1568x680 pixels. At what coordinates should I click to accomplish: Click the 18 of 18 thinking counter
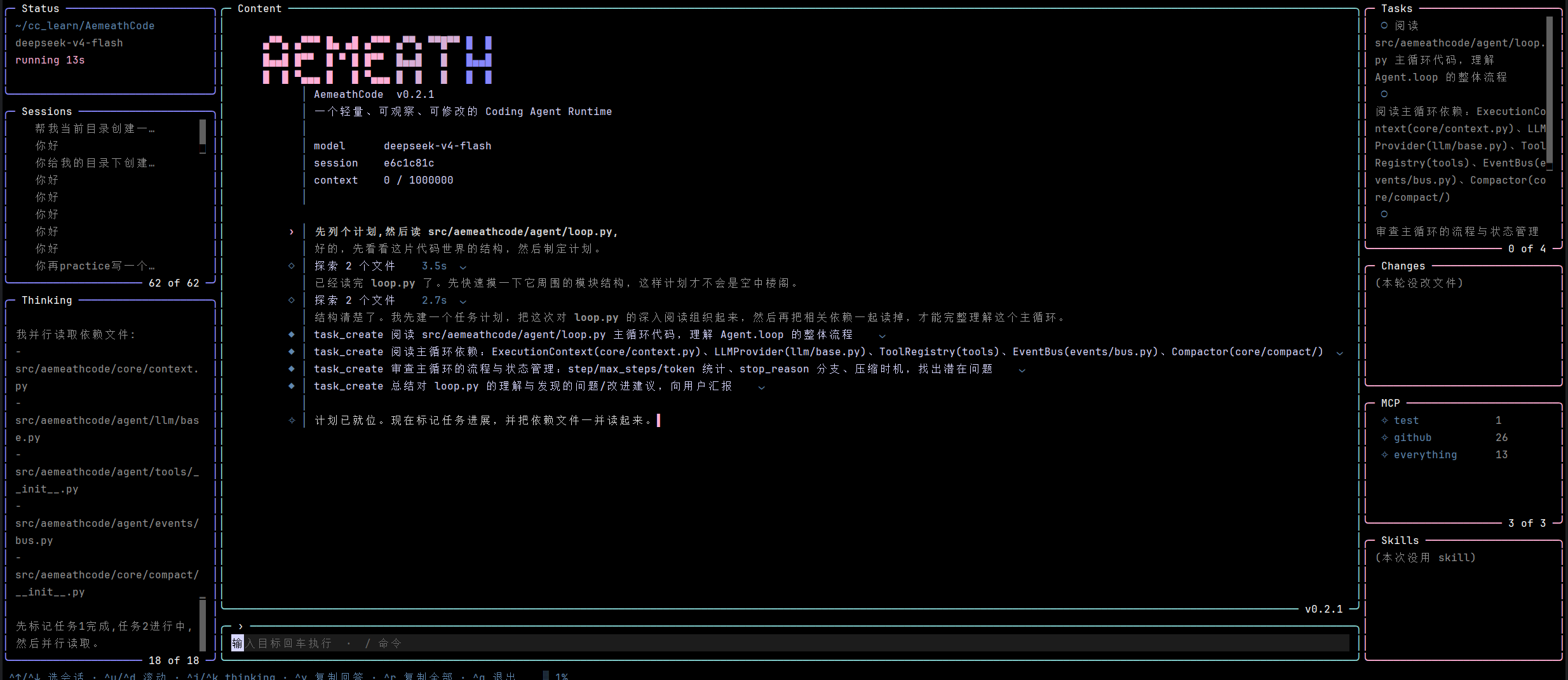click(x=174, y=661)
